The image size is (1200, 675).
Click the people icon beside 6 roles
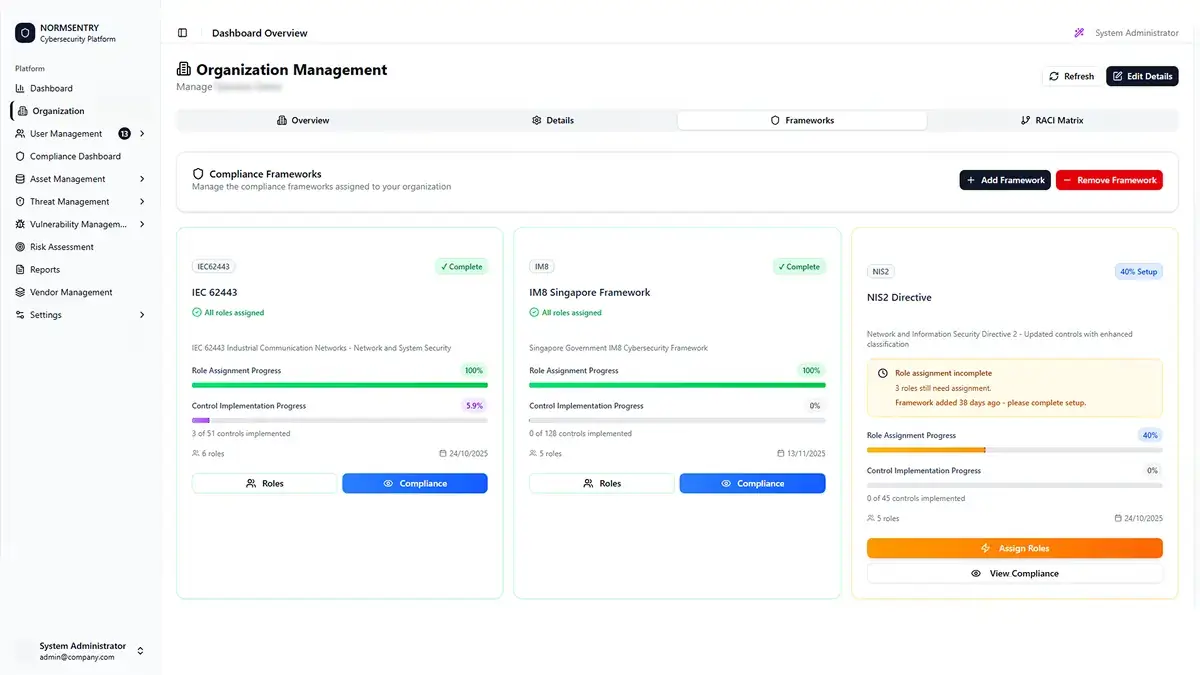196,453
